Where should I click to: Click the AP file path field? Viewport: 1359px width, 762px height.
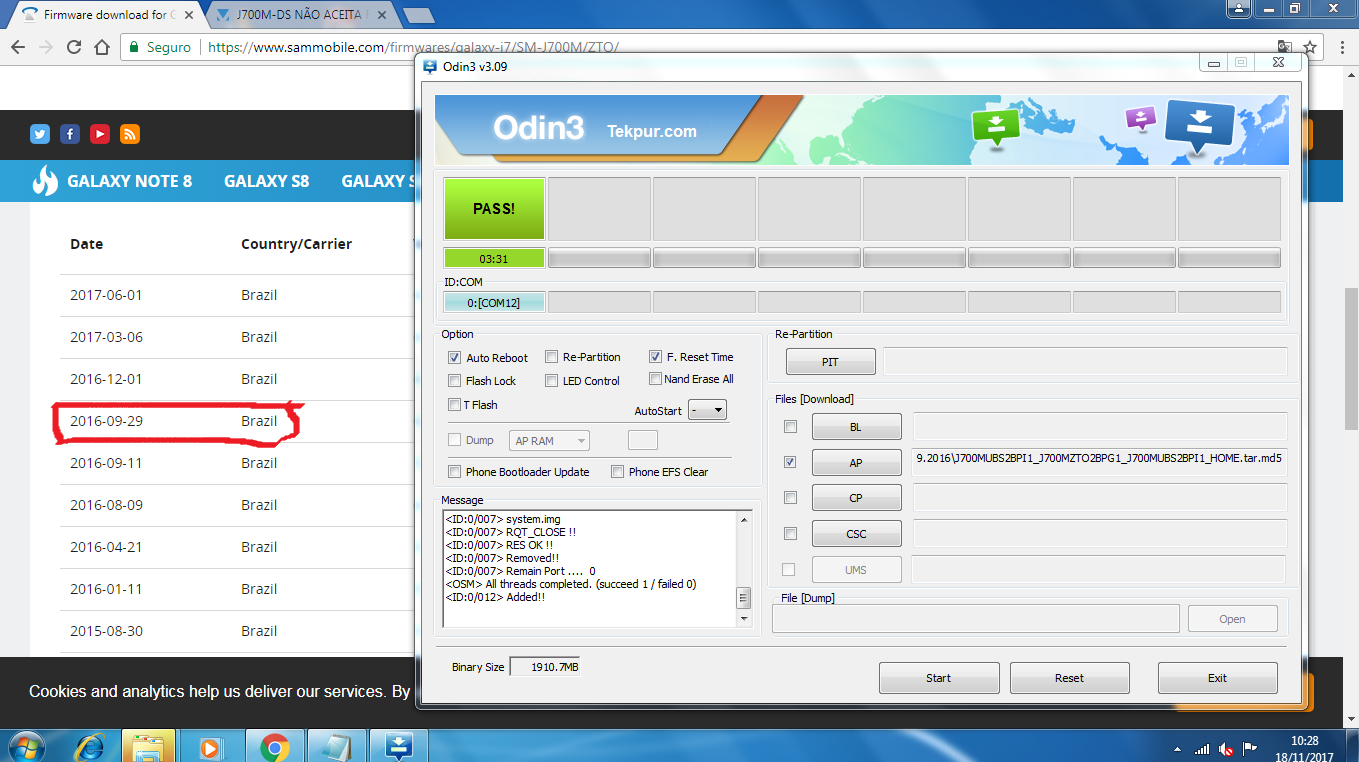1100,462
